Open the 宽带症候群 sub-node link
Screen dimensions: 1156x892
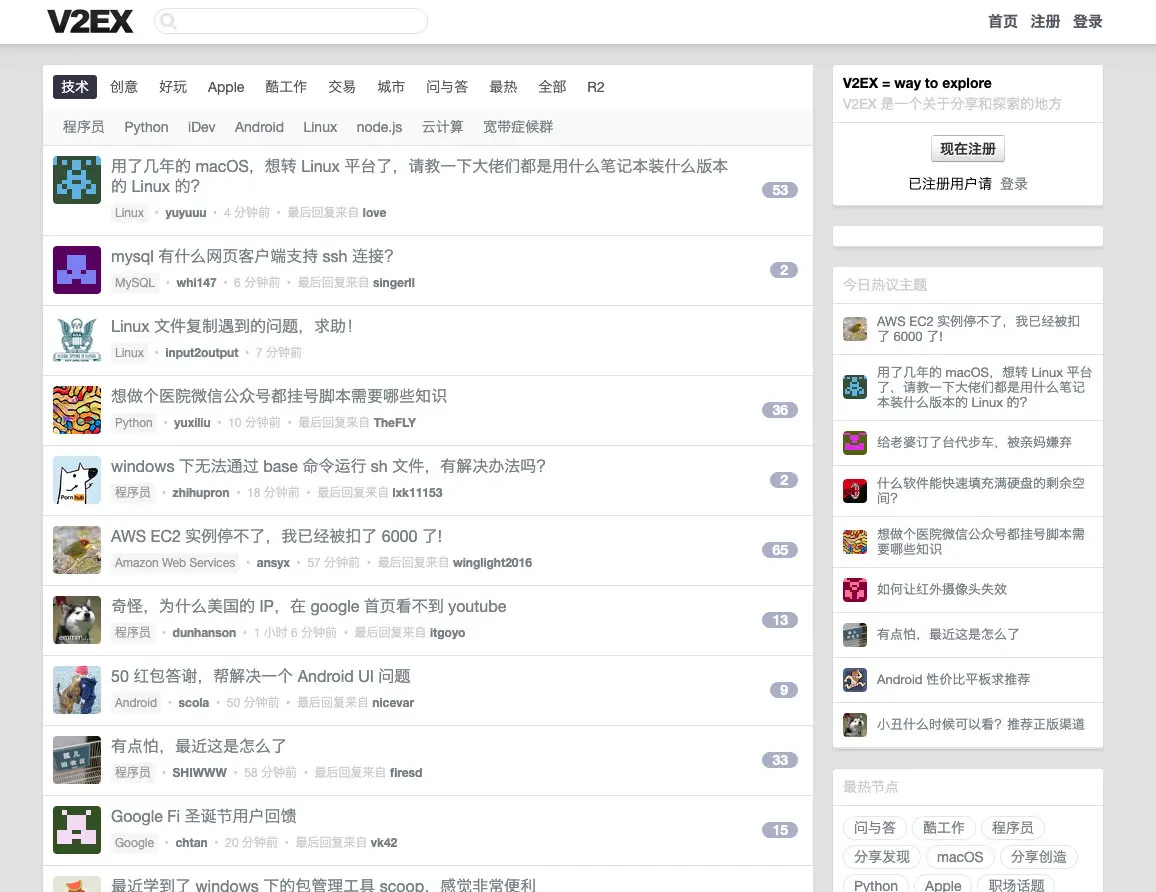518,127
